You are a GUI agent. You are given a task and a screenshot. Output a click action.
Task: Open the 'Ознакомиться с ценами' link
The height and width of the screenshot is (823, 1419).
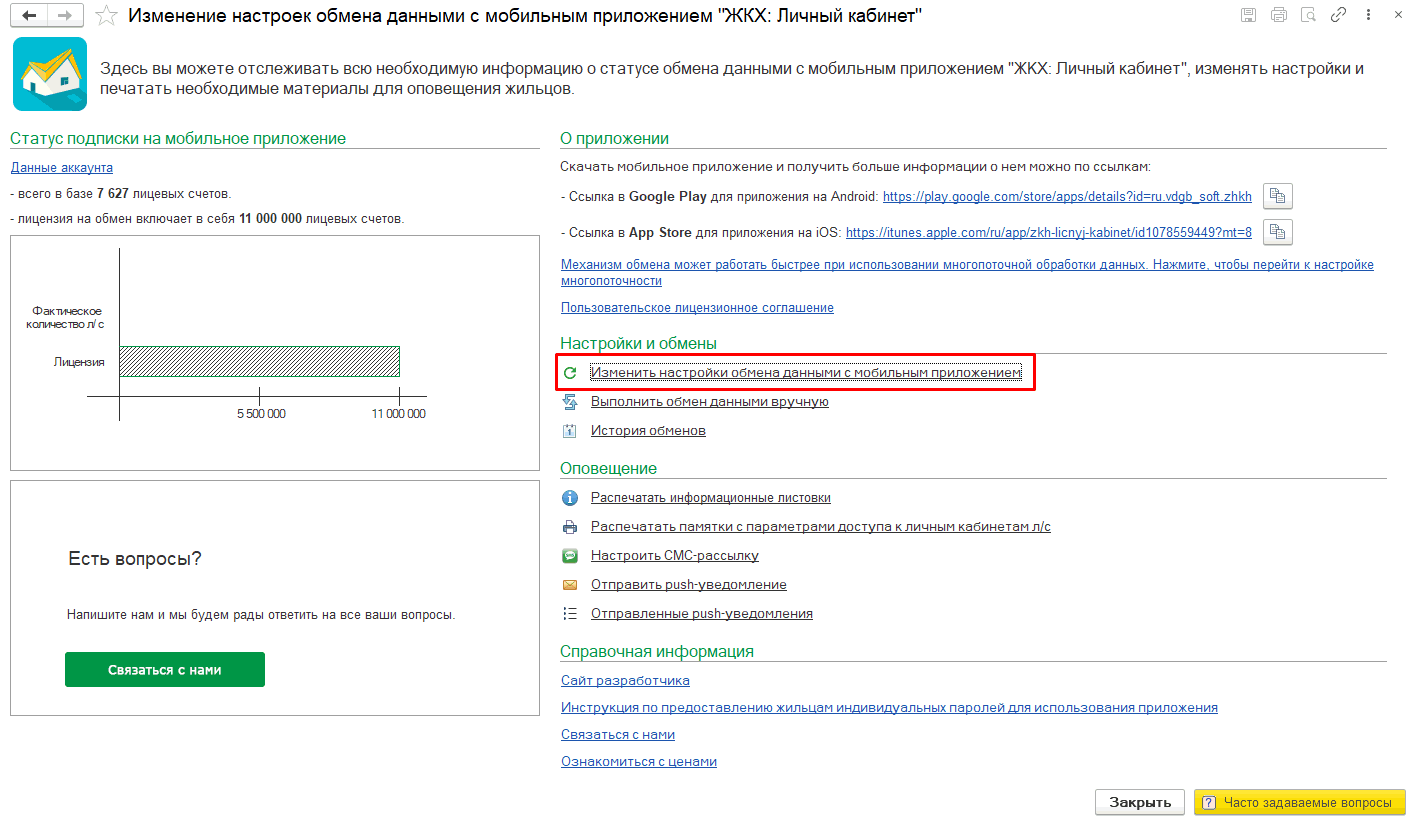point(639,762)
